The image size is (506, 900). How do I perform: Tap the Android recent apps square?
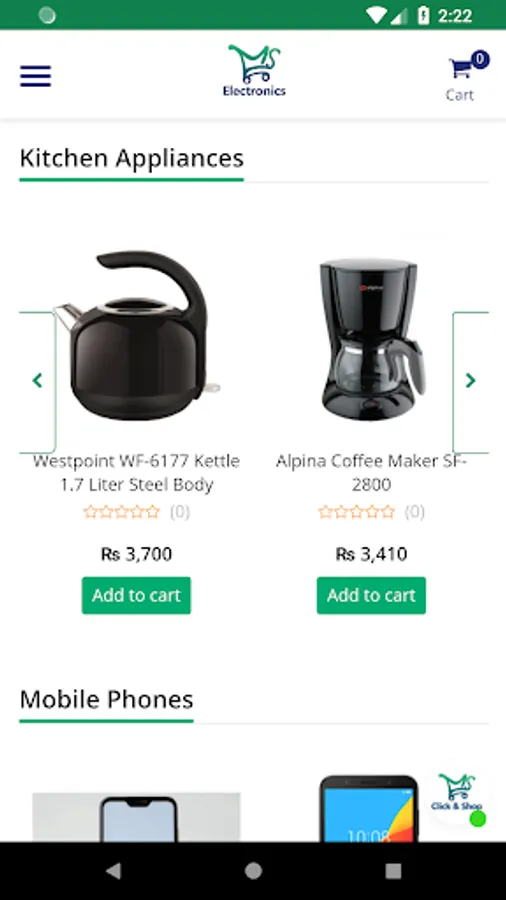(x=393, y=871)
